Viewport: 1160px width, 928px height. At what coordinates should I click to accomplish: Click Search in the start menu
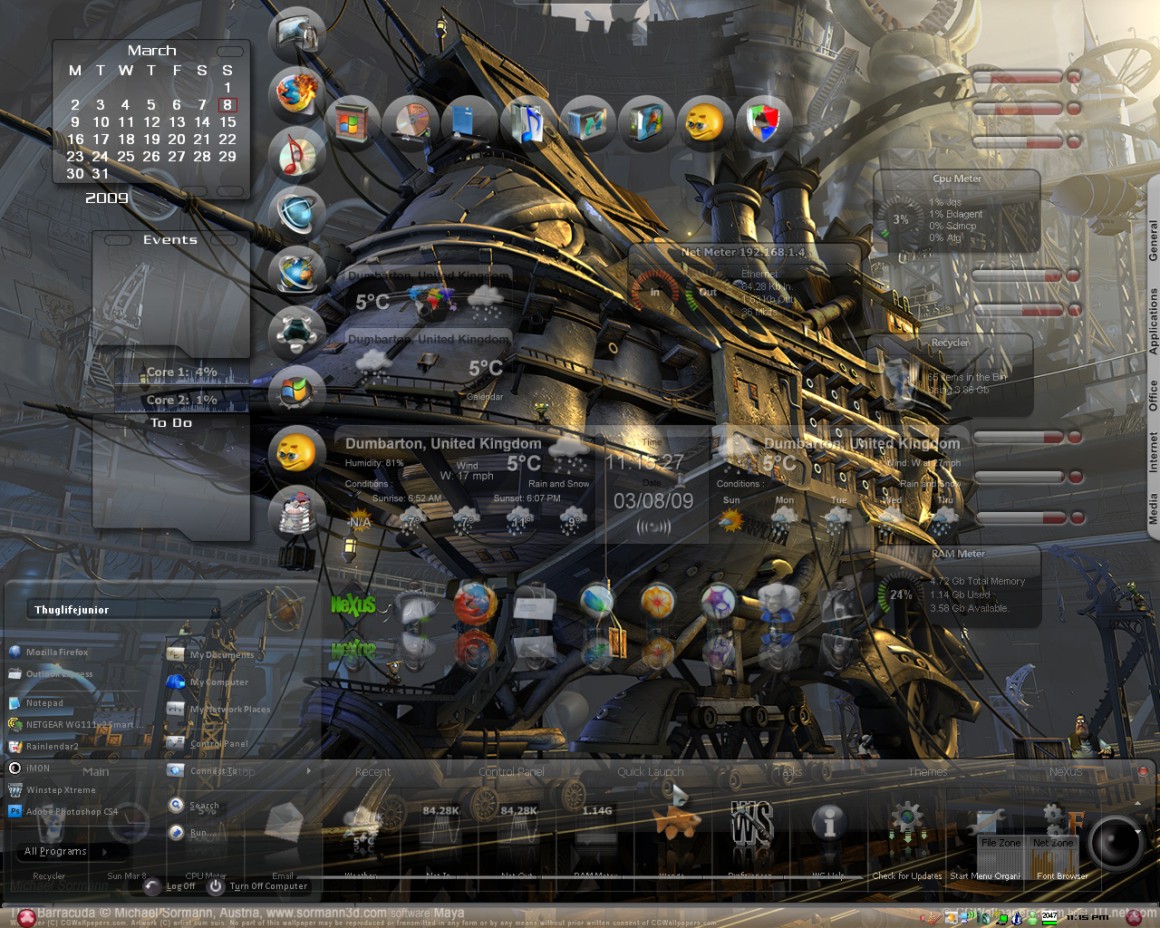pos(195,805)
